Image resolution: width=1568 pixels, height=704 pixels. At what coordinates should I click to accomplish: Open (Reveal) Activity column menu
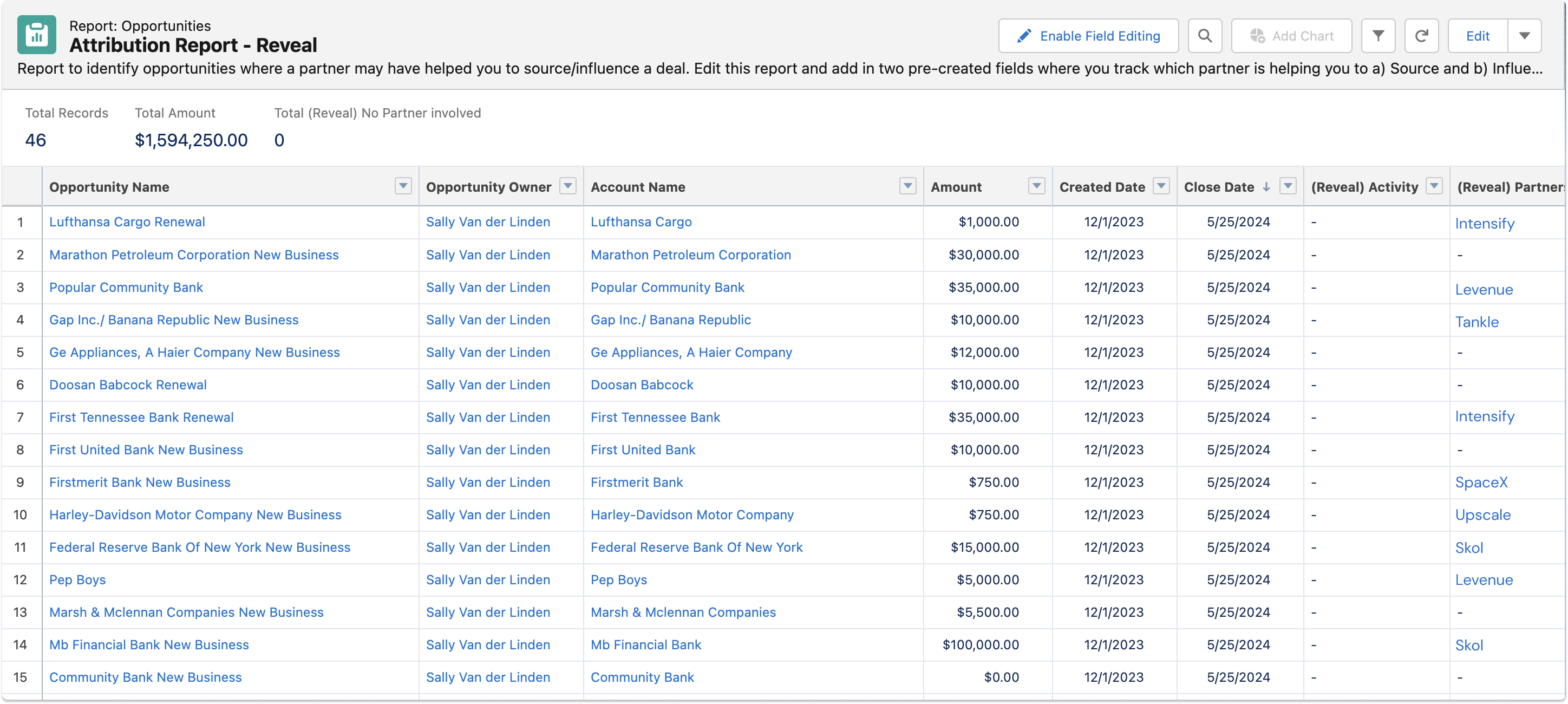(1435, 186)
